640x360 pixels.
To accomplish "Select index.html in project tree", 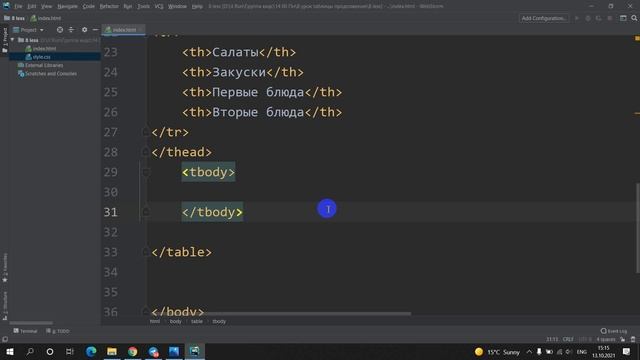I will coord(44,49).
